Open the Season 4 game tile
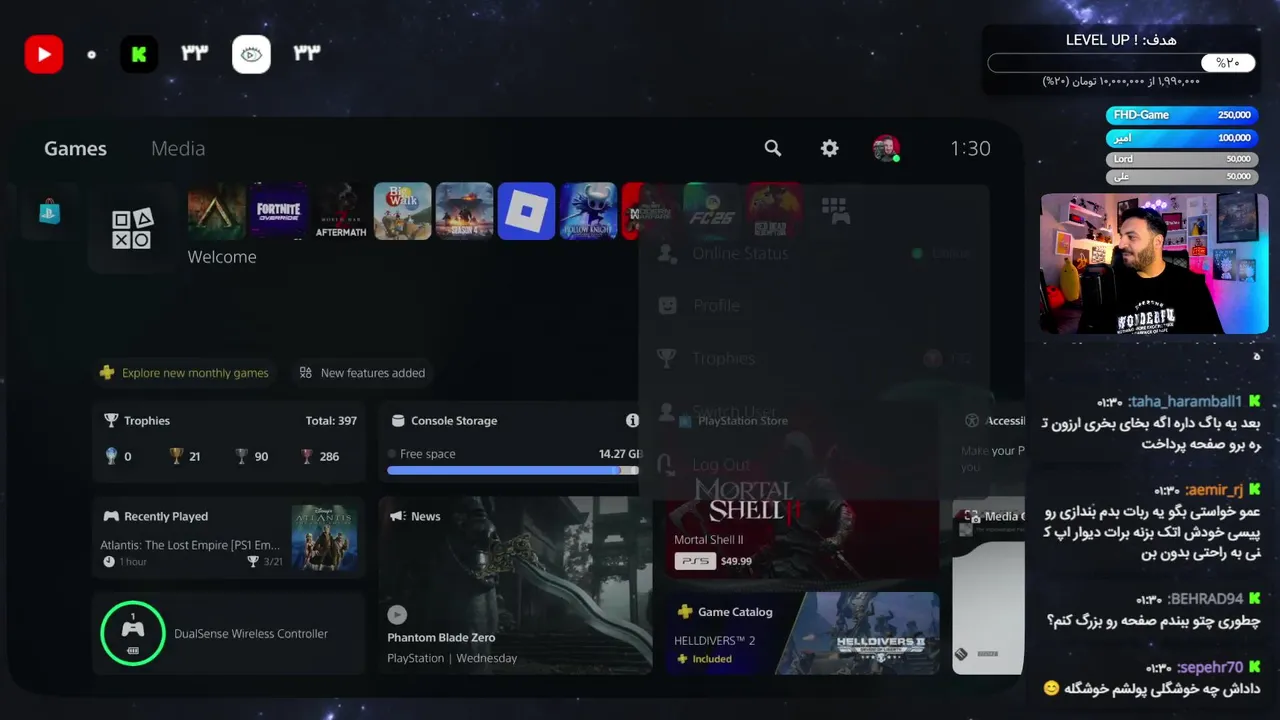The image size is (1280, 720). coord(465,211)
